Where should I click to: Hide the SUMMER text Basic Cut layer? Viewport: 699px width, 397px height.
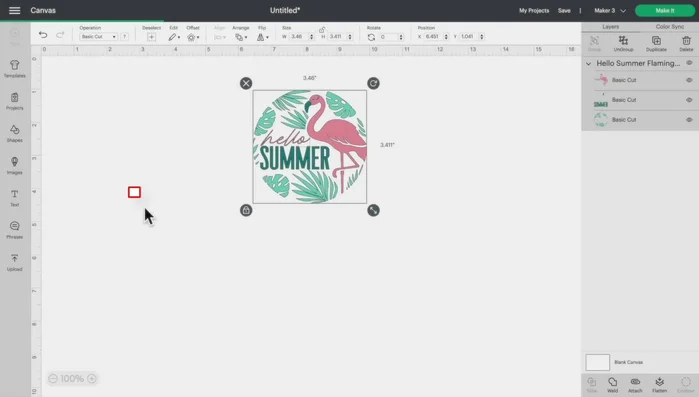coord(689,100)
